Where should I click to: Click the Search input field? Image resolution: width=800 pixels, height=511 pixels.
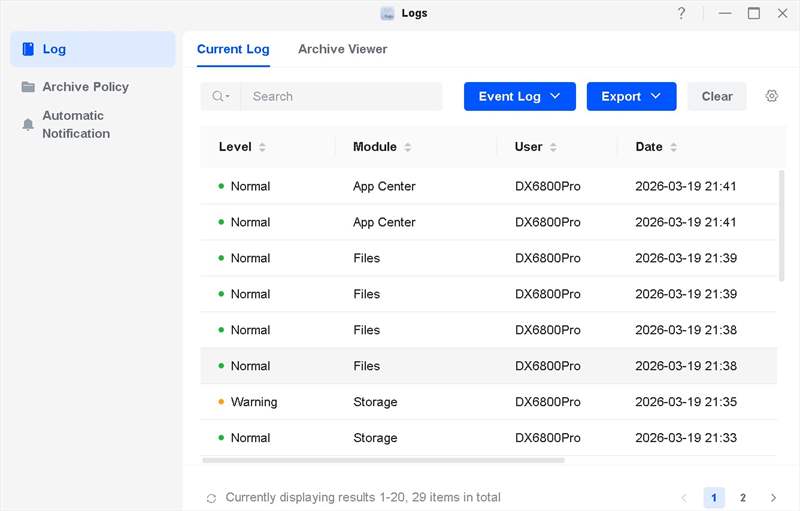340,96
